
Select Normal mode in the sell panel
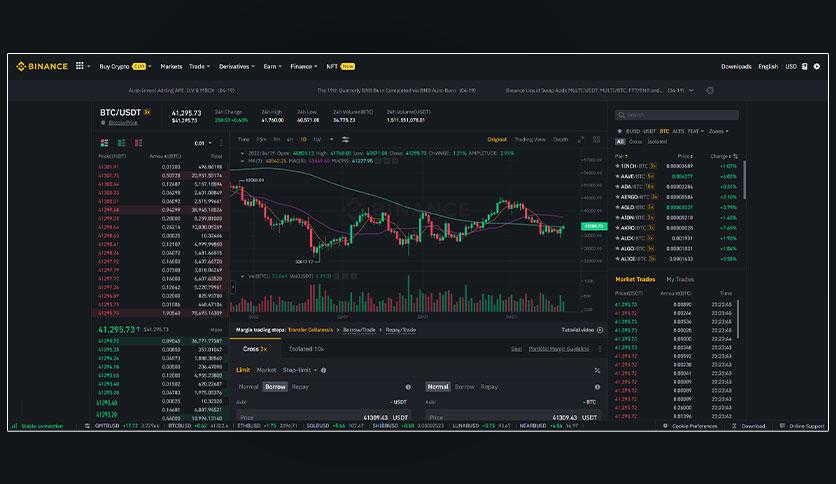[x=438, y=387]
